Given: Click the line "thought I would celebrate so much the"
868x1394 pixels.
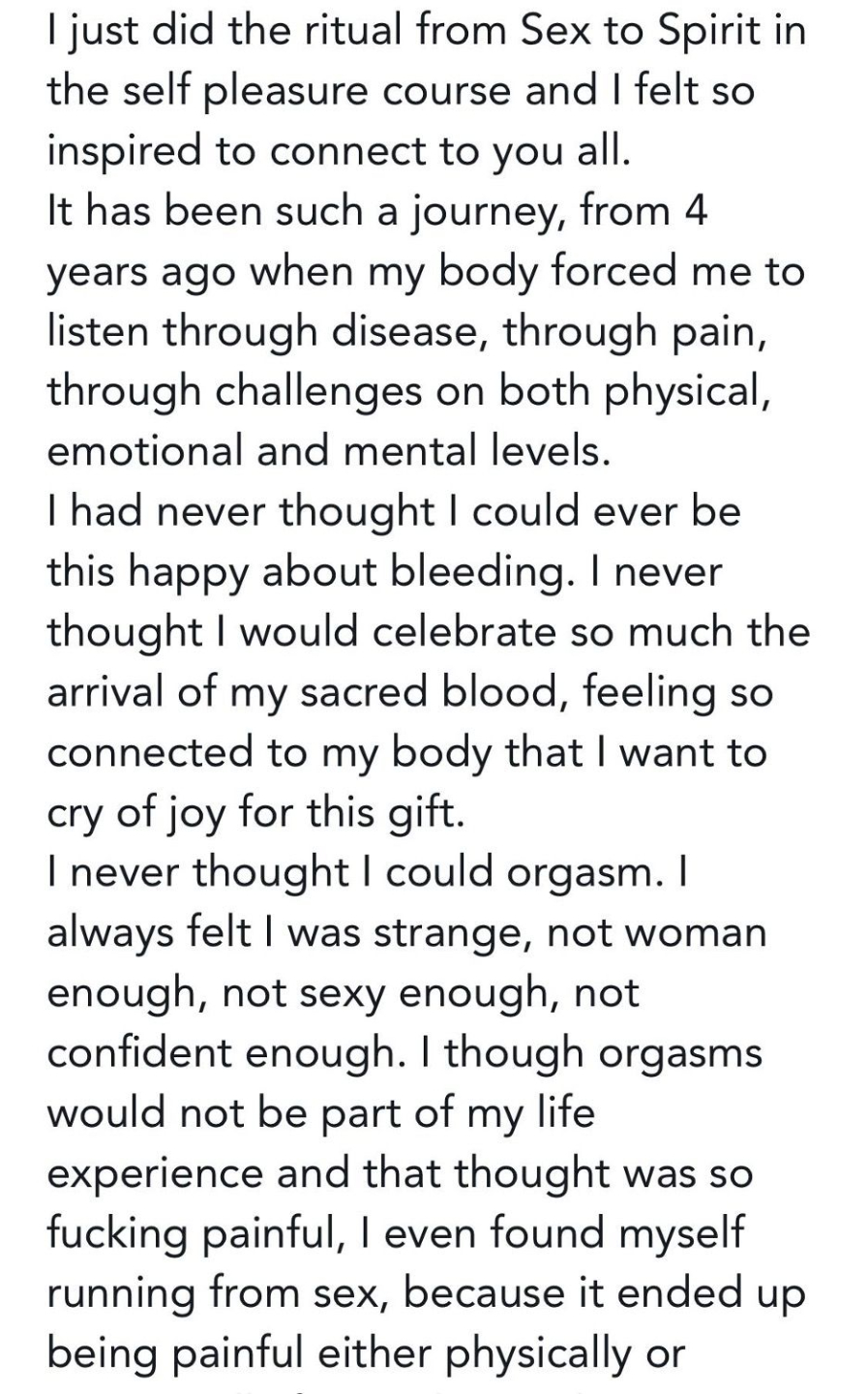Looking at the screenshot, I should (428, 633).
